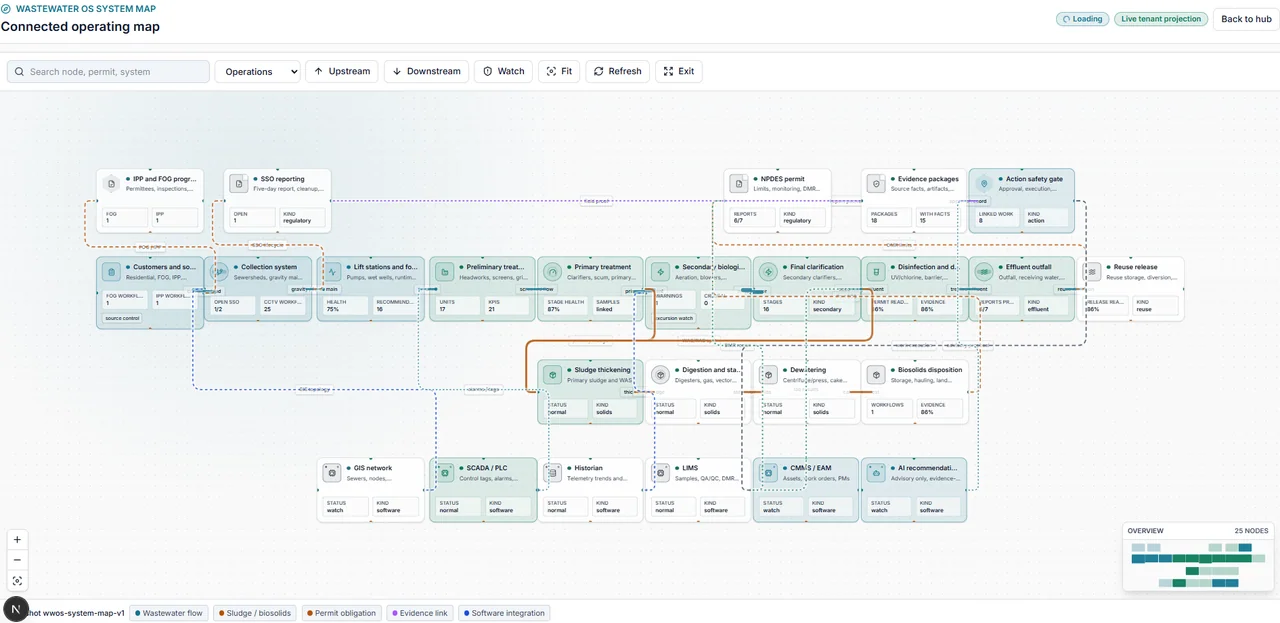Screen dimensions: 1280x623
Task: Select the WITH FACTS 15 cell
Action: coord(939,217)
